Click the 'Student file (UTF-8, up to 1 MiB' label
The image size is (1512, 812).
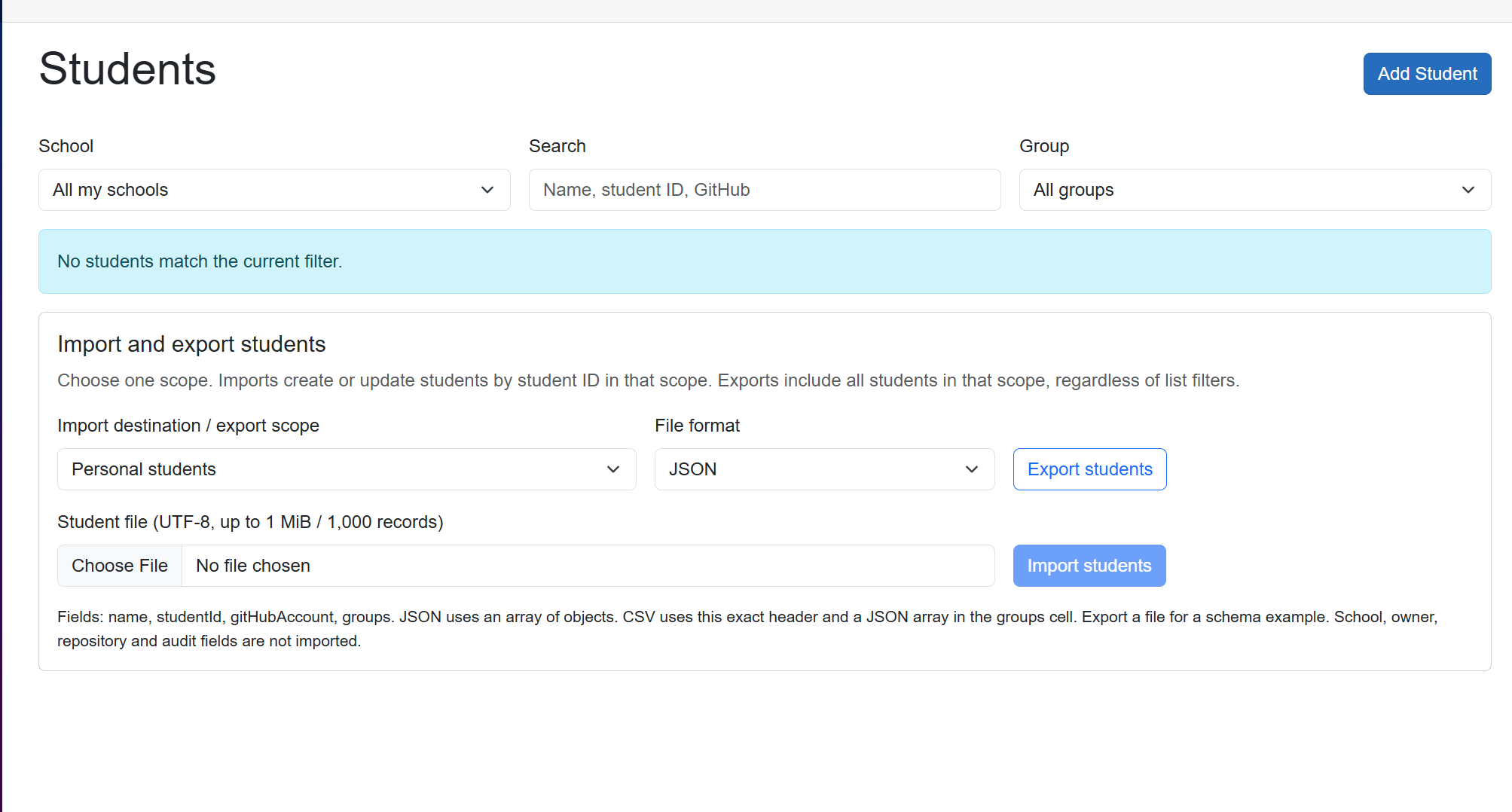250,522
